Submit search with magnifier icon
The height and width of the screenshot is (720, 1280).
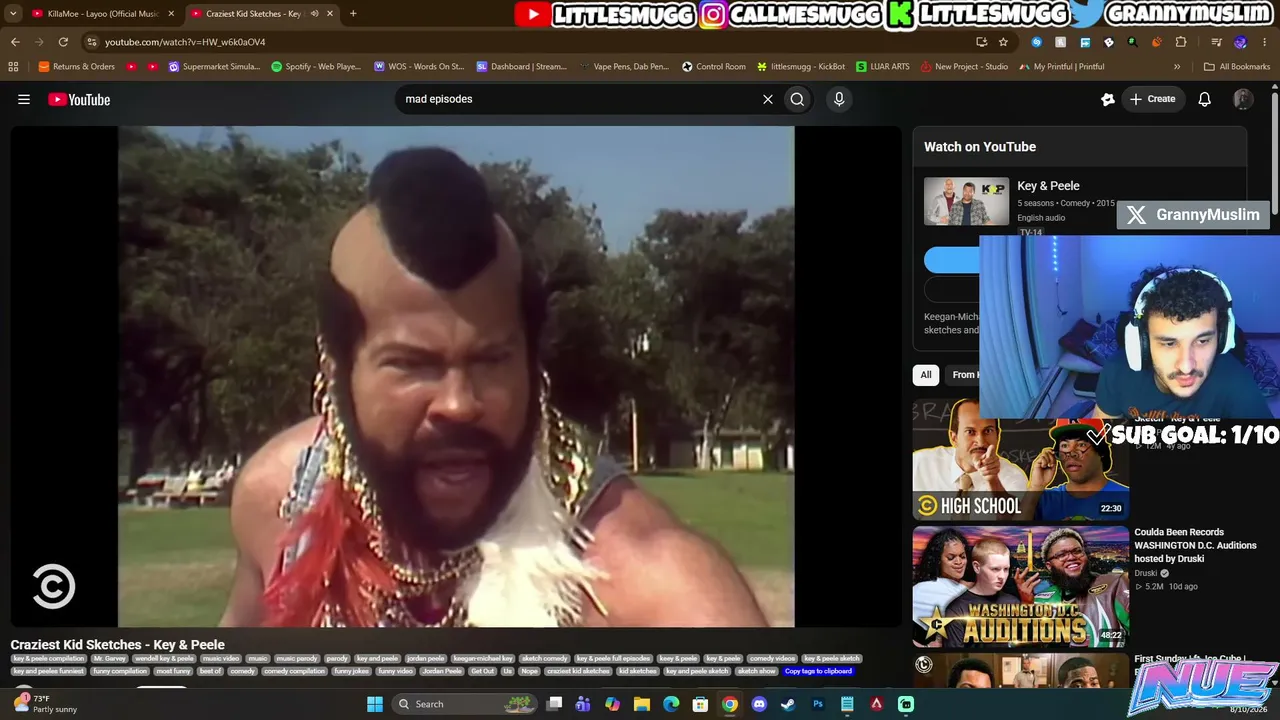(797, 99)
